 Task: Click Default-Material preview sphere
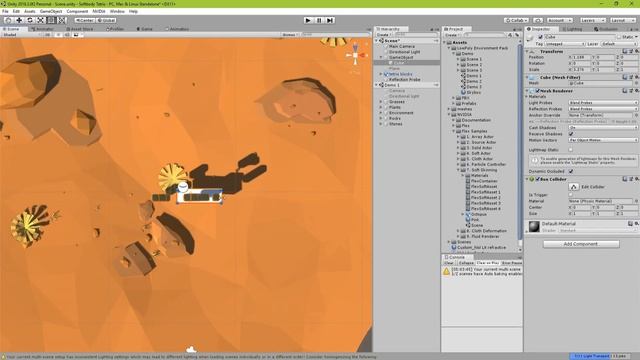pyautogui.click(x=534, y=227)
